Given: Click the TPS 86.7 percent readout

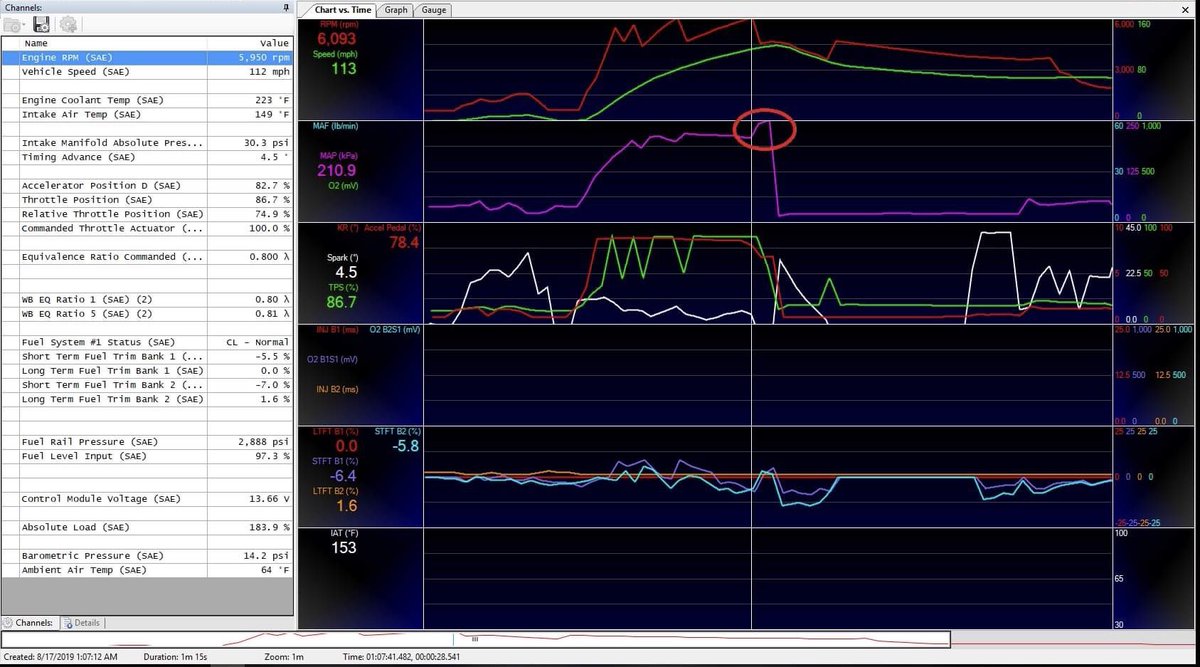Looking at the screenshot, I should click(x=340, y=301).
